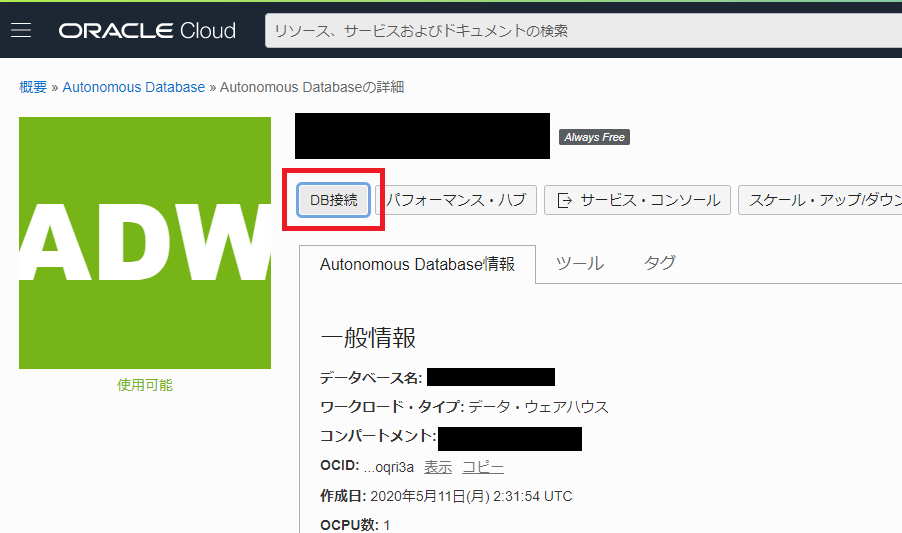Click the Oracle Cloud logo
This screenshot has width=902, height=533.
pos(147,30)
